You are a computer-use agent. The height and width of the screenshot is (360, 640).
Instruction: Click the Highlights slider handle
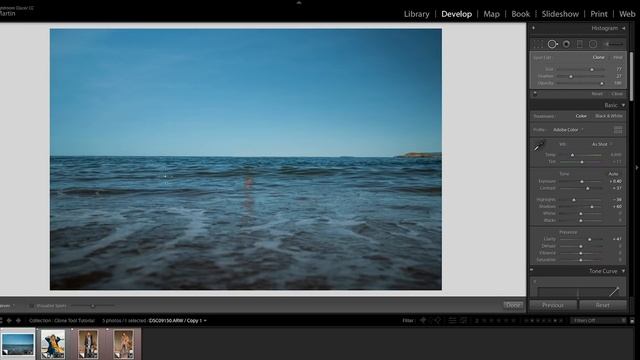pos(574,200)
